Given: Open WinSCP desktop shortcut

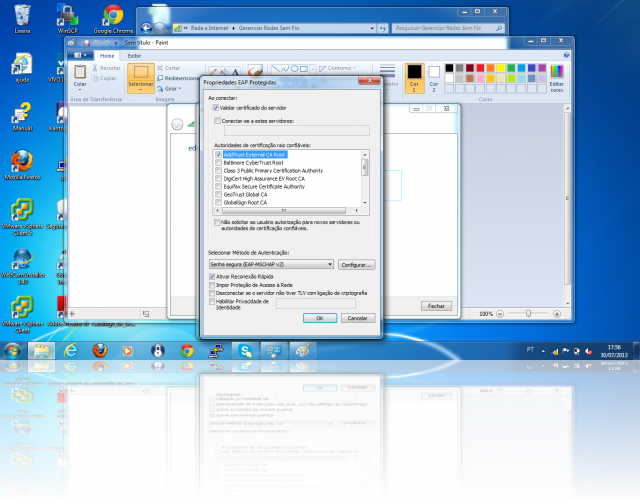Looking at the screenshot, I should 67,19.
